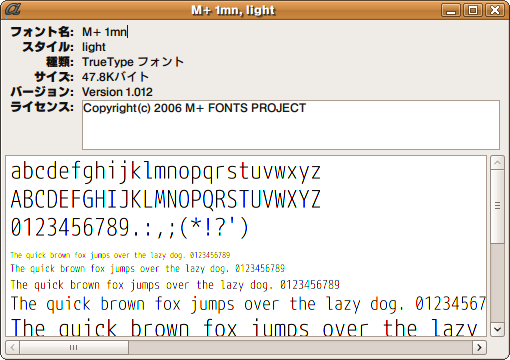Open the window menu icon in title bar

tap(13, 10)
